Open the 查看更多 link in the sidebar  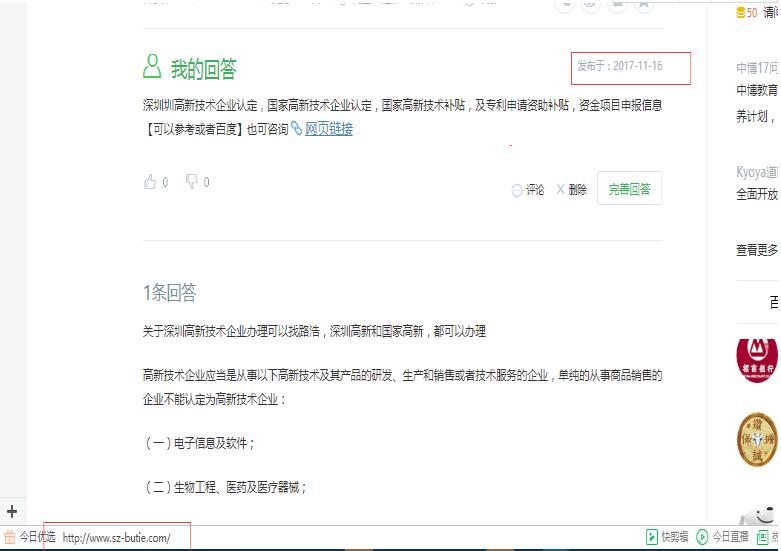pos(757,250)
